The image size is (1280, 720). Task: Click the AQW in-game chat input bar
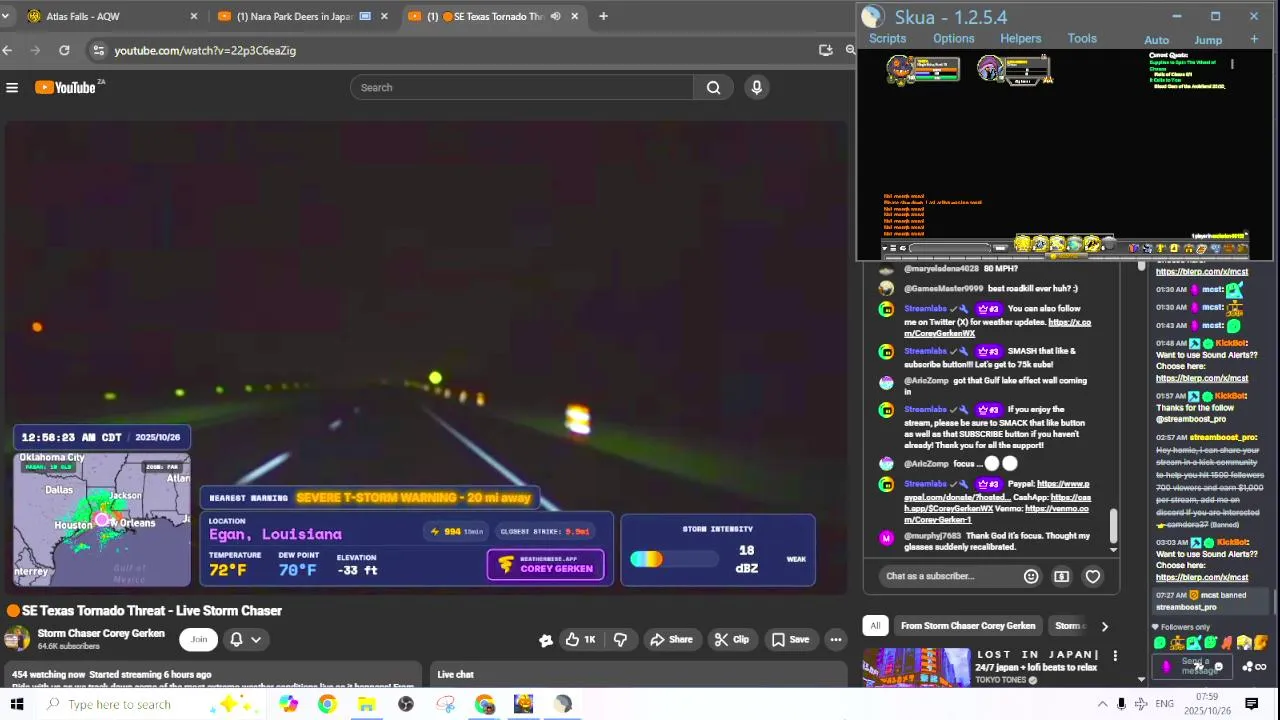(950, 248)
